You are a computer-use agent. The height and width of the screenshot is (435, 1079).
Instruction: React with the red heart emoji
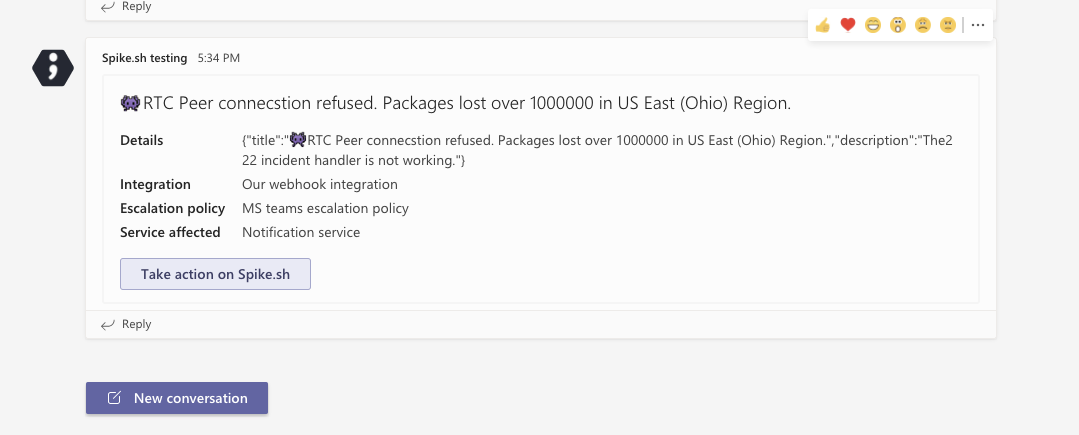[848, 25]
